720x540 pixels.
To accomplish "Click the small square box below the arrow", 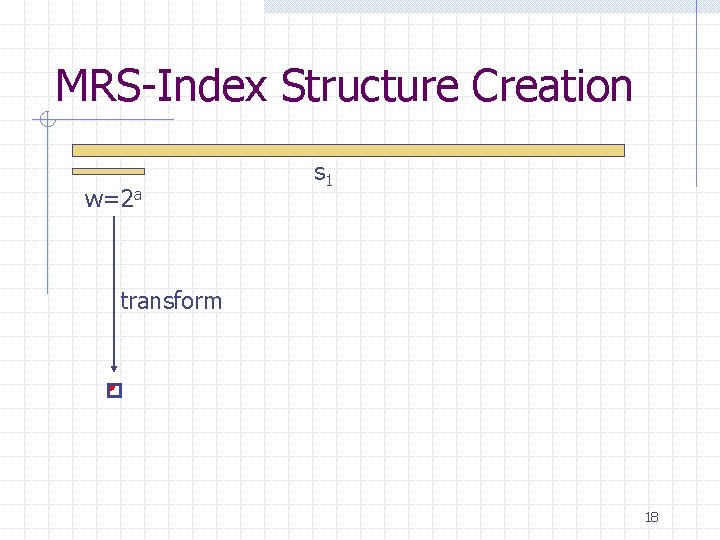I will point(114,390).
